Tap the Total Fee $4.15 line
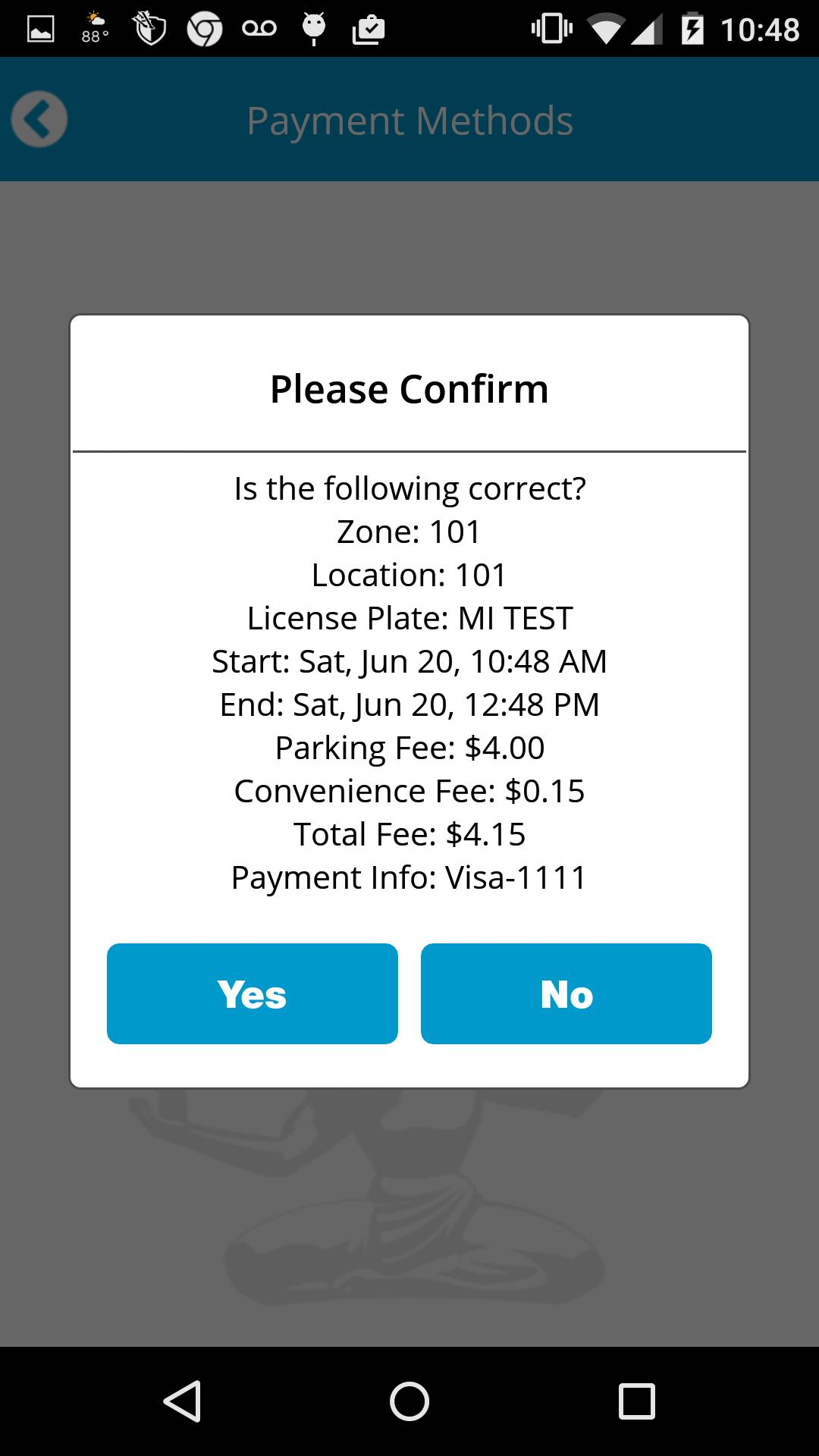 coord(409,834)
